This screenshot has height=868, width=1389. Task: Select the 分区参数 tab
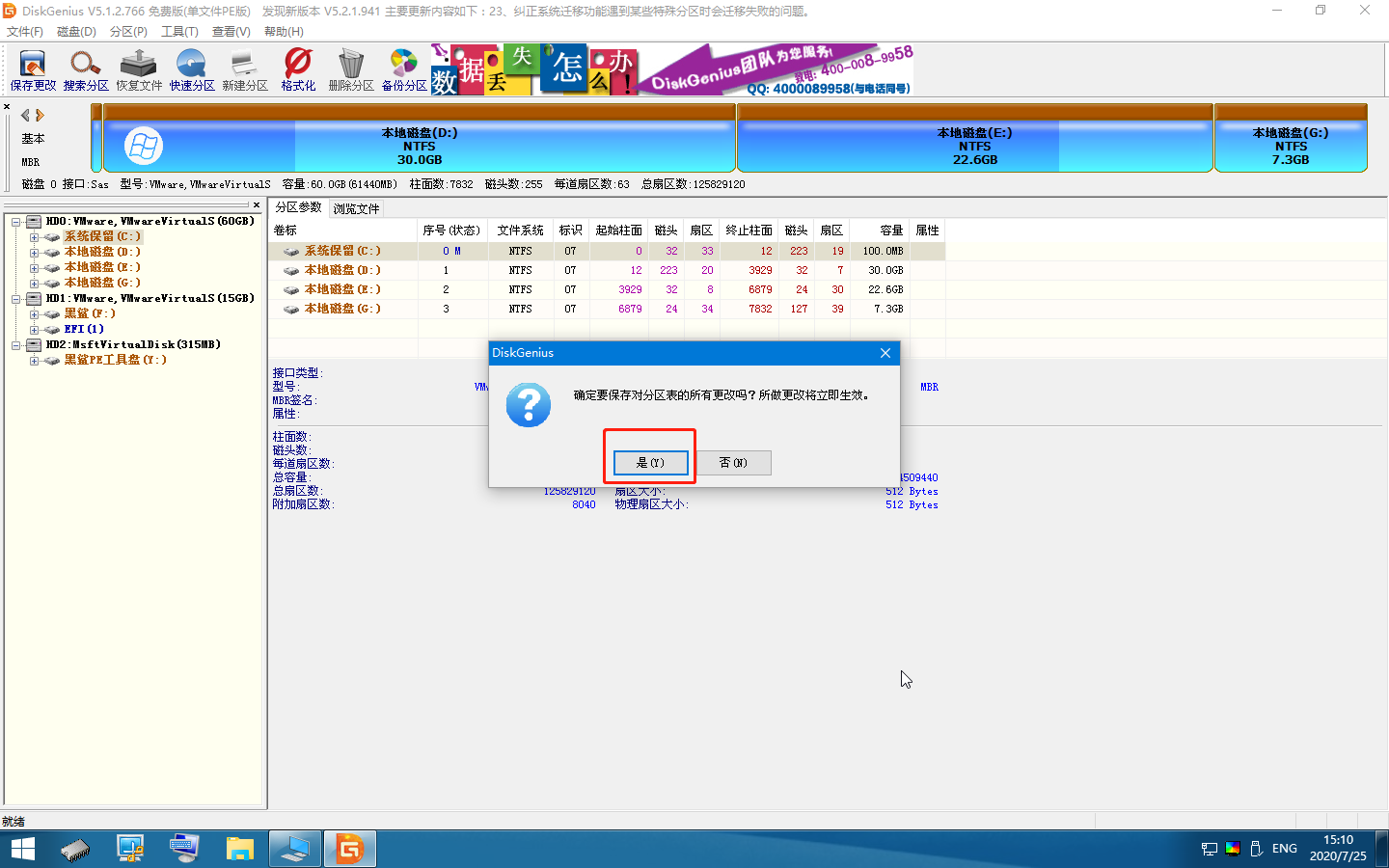[299, 207]
